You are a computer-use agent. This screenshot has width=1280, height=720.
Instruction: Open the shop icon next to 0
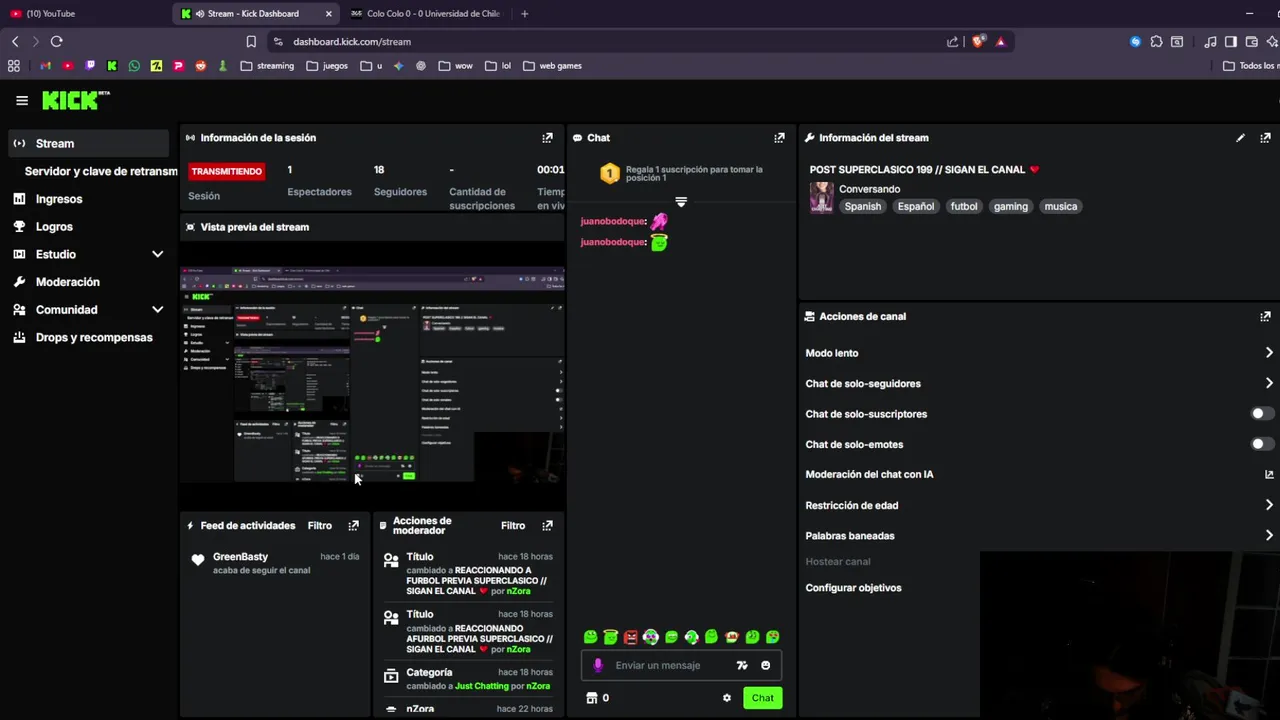[x=591, y=698]
